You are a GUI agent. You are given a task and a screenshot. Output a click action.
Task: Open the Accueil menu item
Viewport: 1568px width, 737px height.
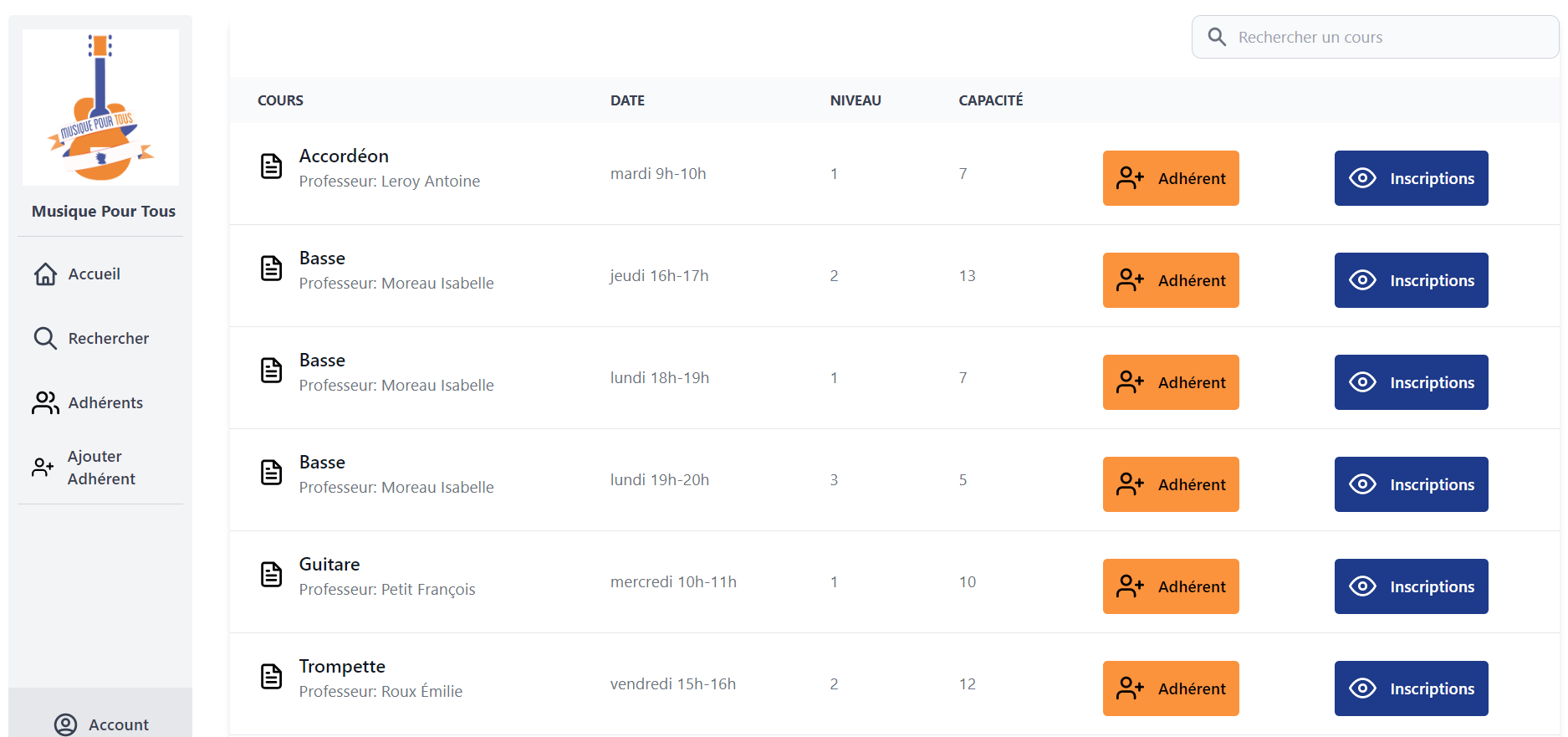[94, 274]
